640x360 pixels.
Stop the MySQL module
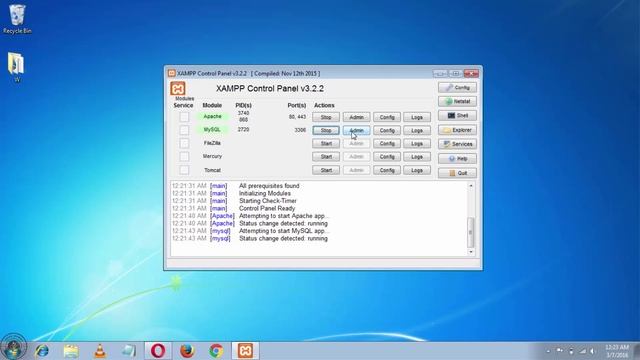point(326,130)
